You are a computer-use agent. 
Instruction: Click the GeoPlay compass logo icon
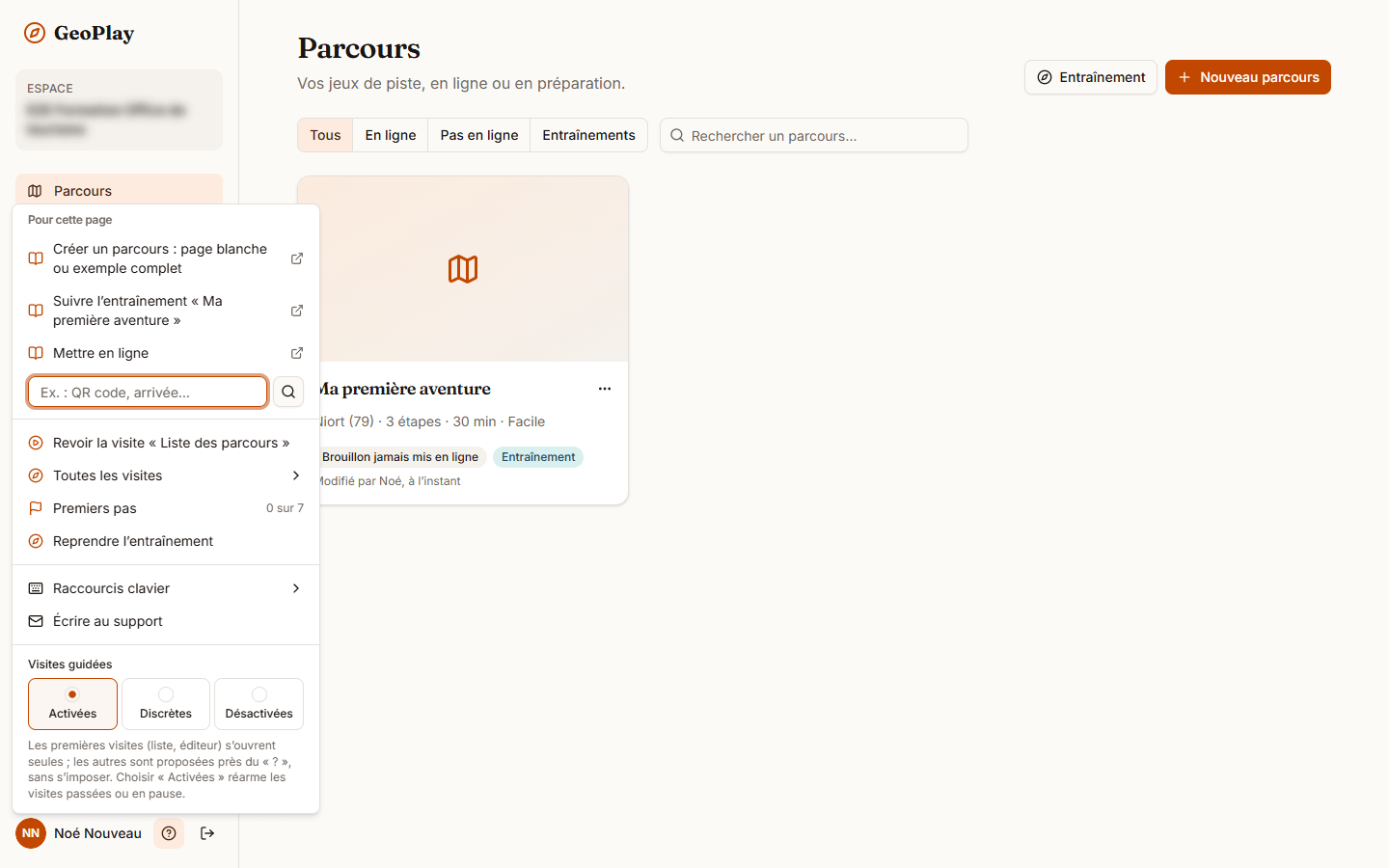[35, 33]
